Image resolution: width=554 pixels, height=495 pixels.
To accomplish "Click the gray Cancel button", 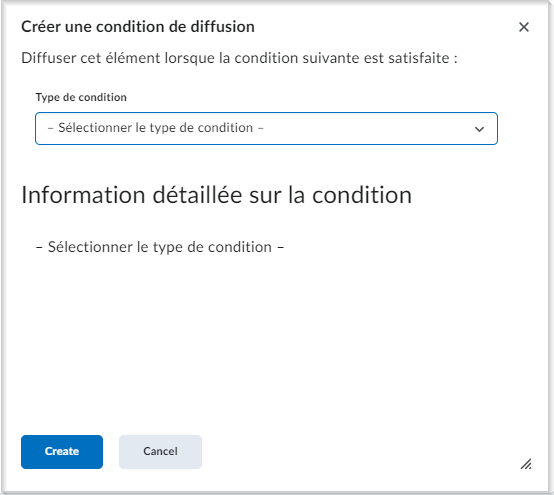I will click(x=160, y=452).
